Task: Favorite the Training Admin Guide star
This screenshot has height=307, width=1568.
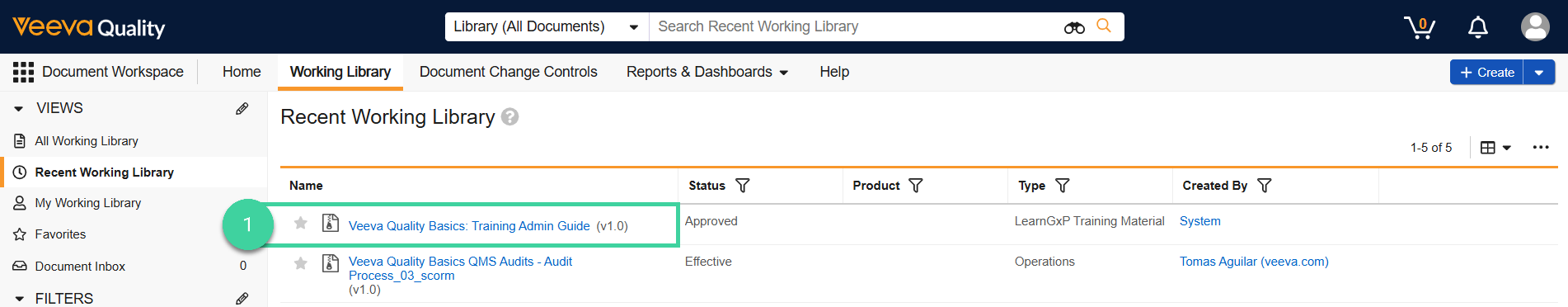Action: (301, 223)
